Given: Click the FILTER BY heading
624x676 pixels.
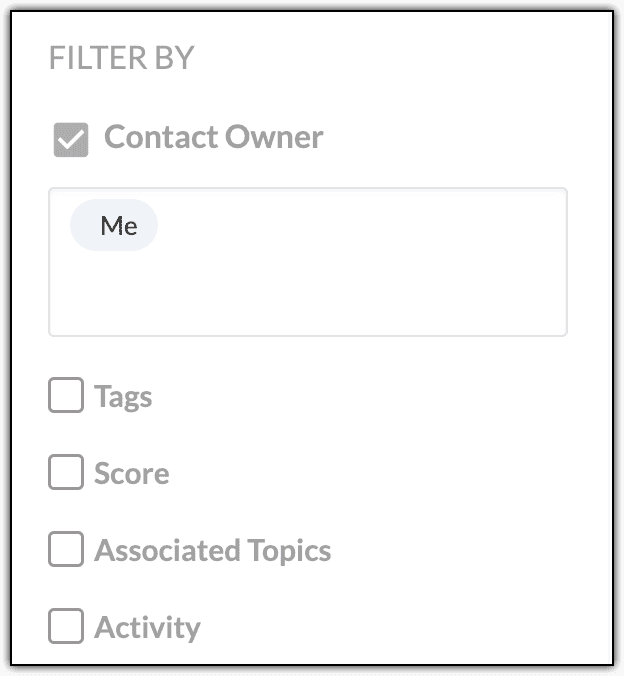Looking at the screenshot, I should click(121, 58).
